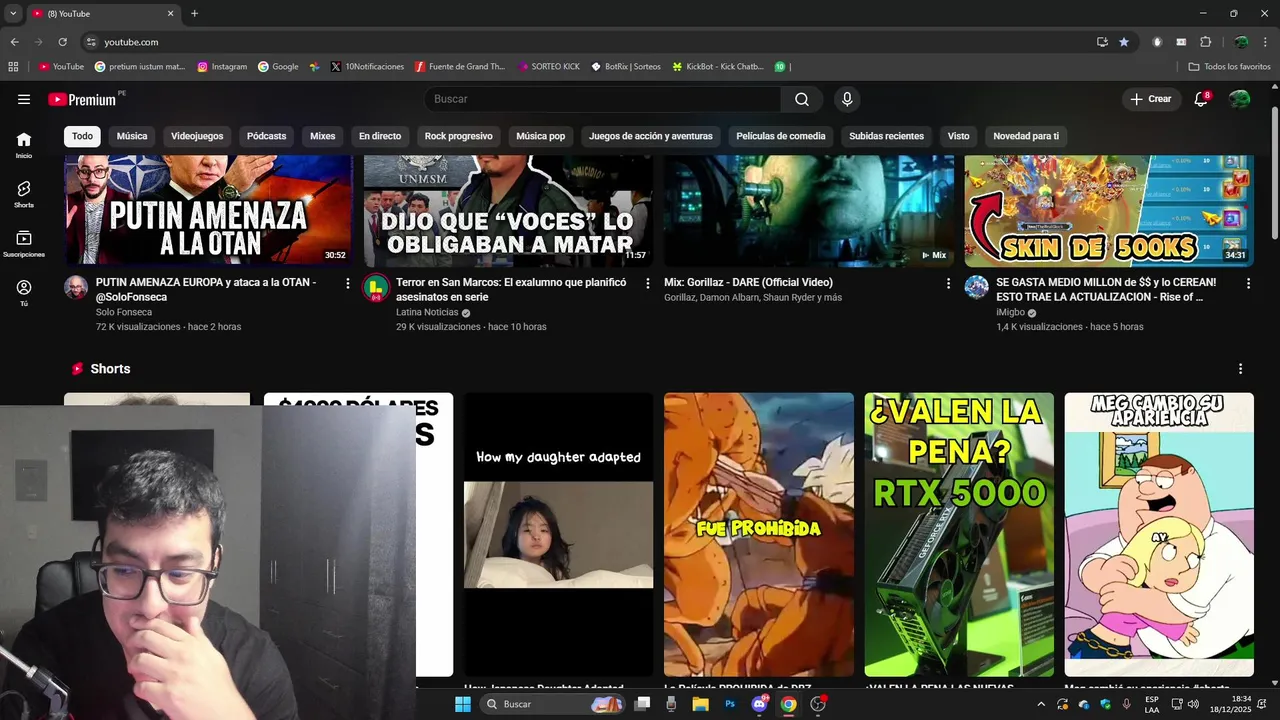Bookmark page with the star icon
The width and height of the screenshot is (1280, 720).
1124,42
